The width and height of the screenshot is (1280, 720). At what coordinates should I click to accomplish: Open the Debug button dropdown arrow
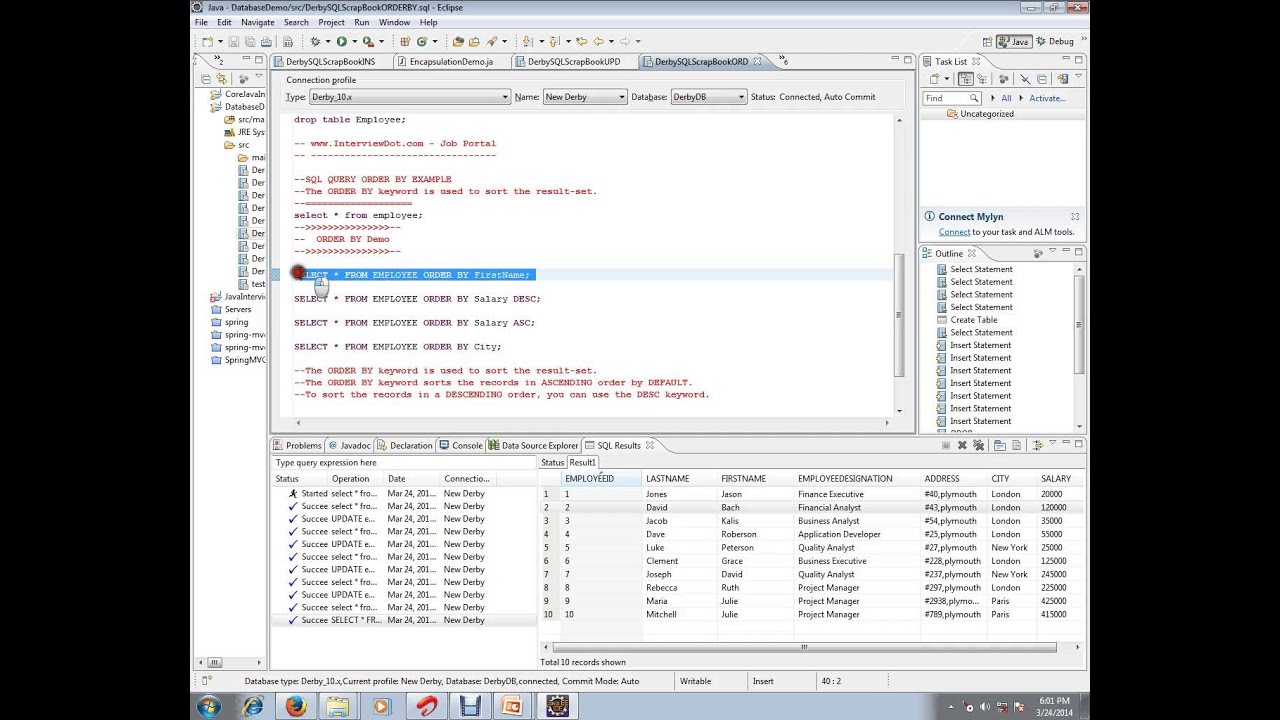[x=326, y=42]
